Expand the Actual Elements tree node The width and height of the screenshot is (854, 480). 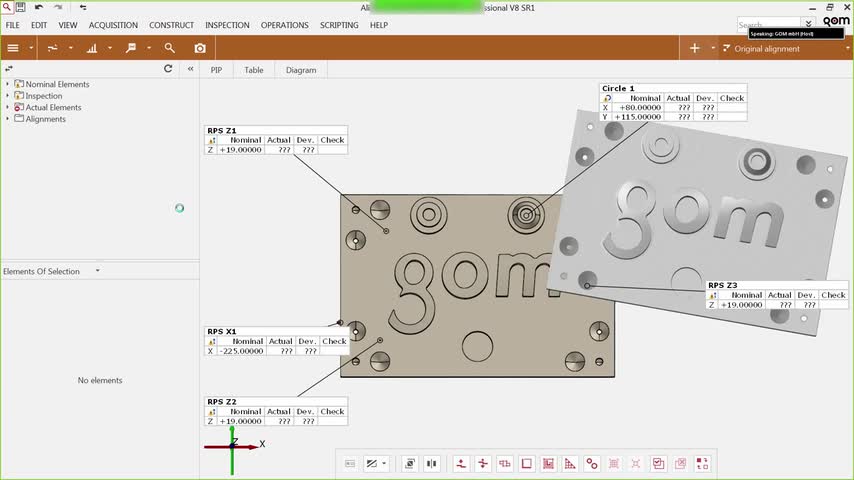pyautogui.click(x=7, y=107)
